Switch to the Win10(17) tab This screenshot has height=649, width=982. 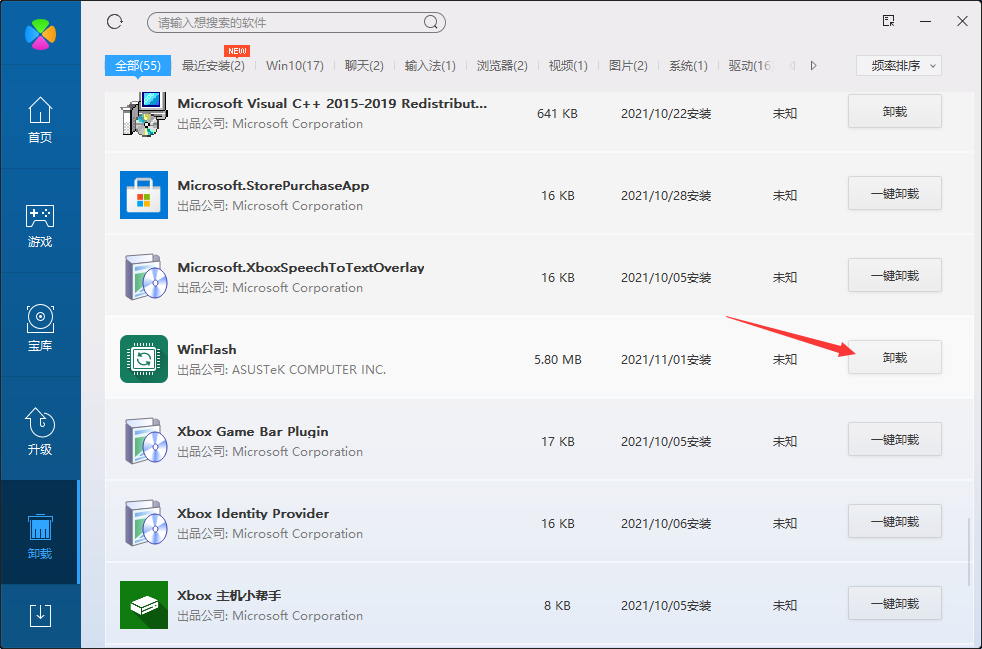pyautogui.click(x=294, y=66)
